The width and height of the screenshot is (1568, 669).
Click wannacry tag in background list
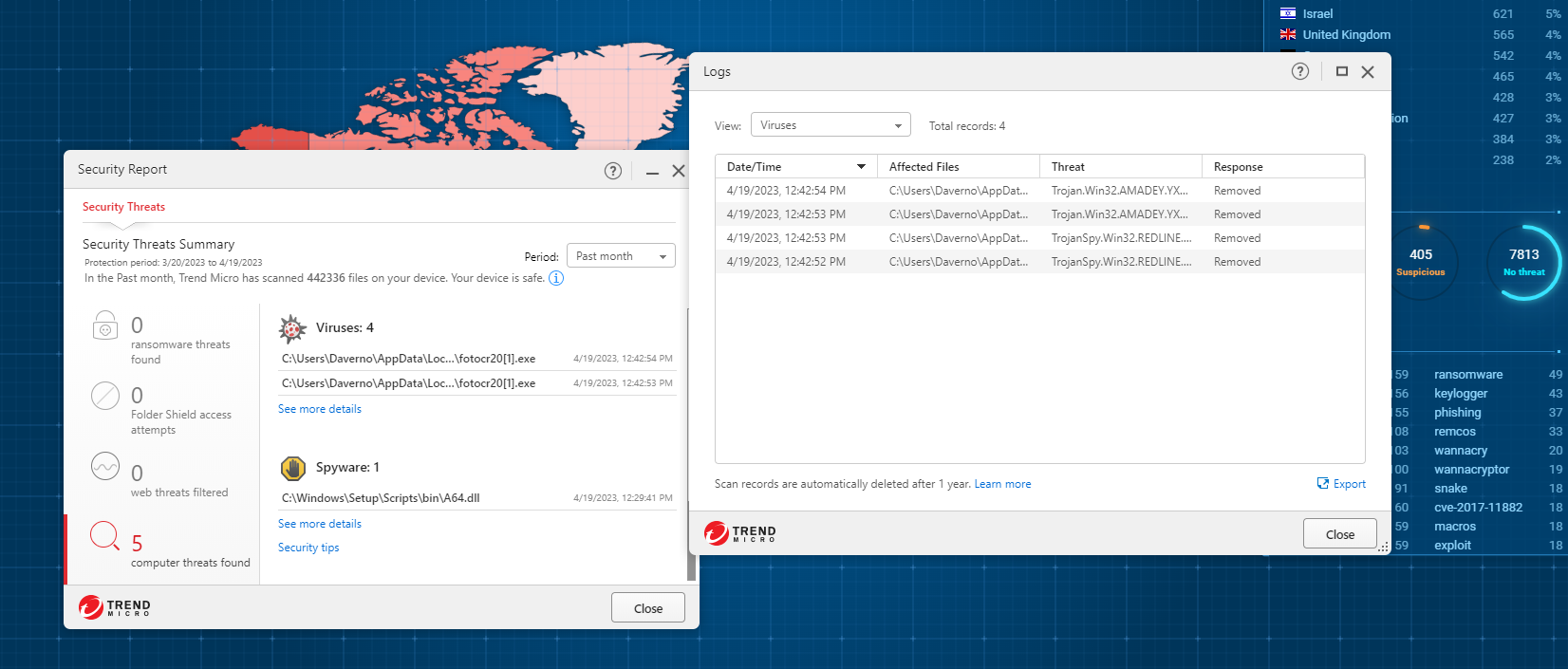coord(1461,451)
